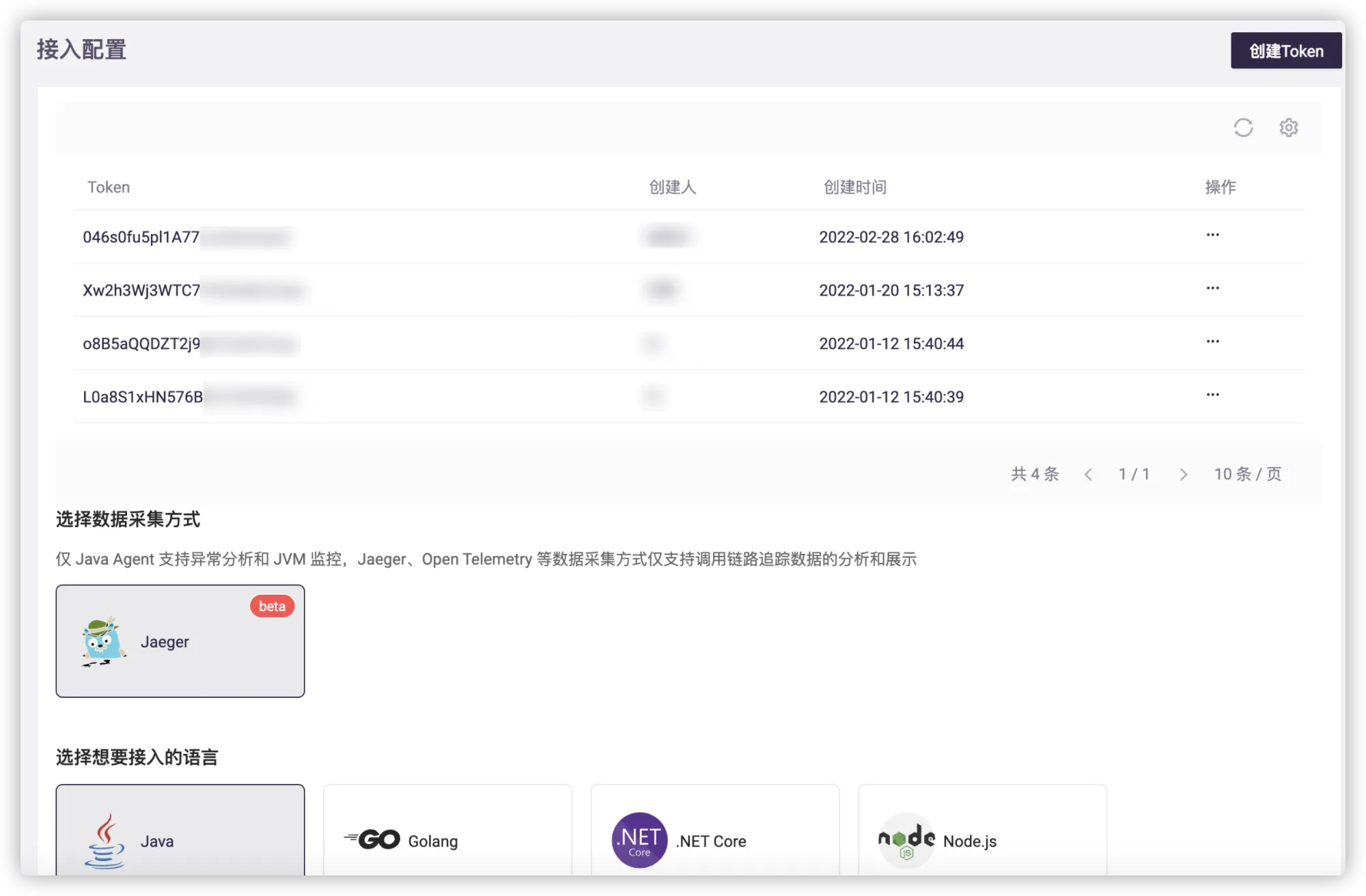Click the Jaeger gopher logo icon

pos(103,642)
